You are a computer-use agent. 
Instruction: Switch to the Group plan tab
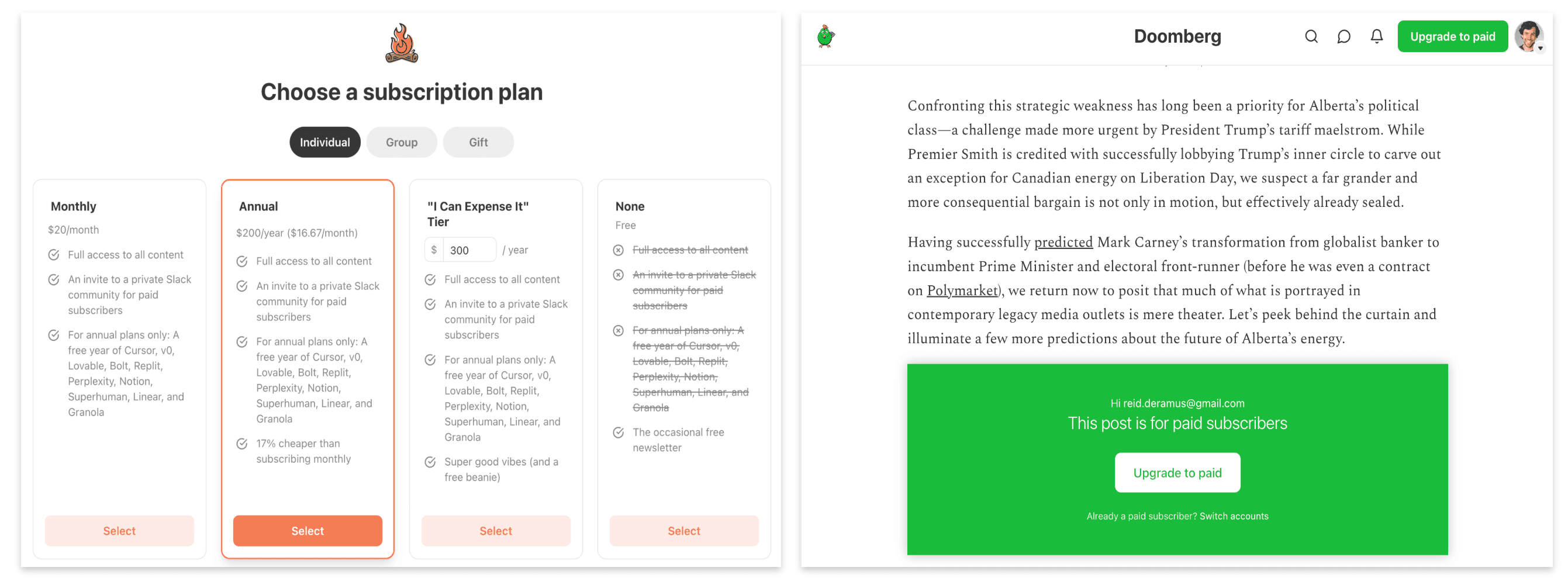[x=401, y=143]
